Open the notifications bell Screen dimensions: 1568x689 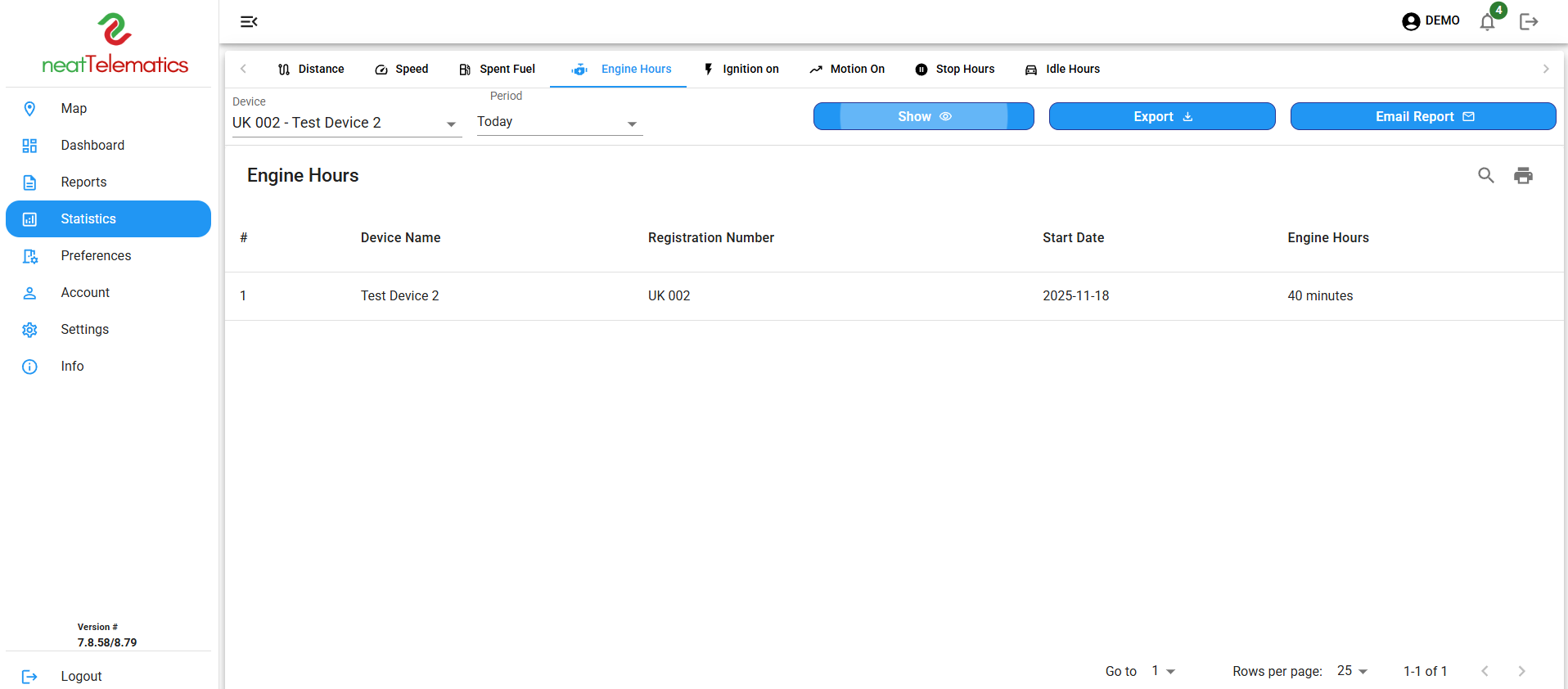tap(1487, 22)
